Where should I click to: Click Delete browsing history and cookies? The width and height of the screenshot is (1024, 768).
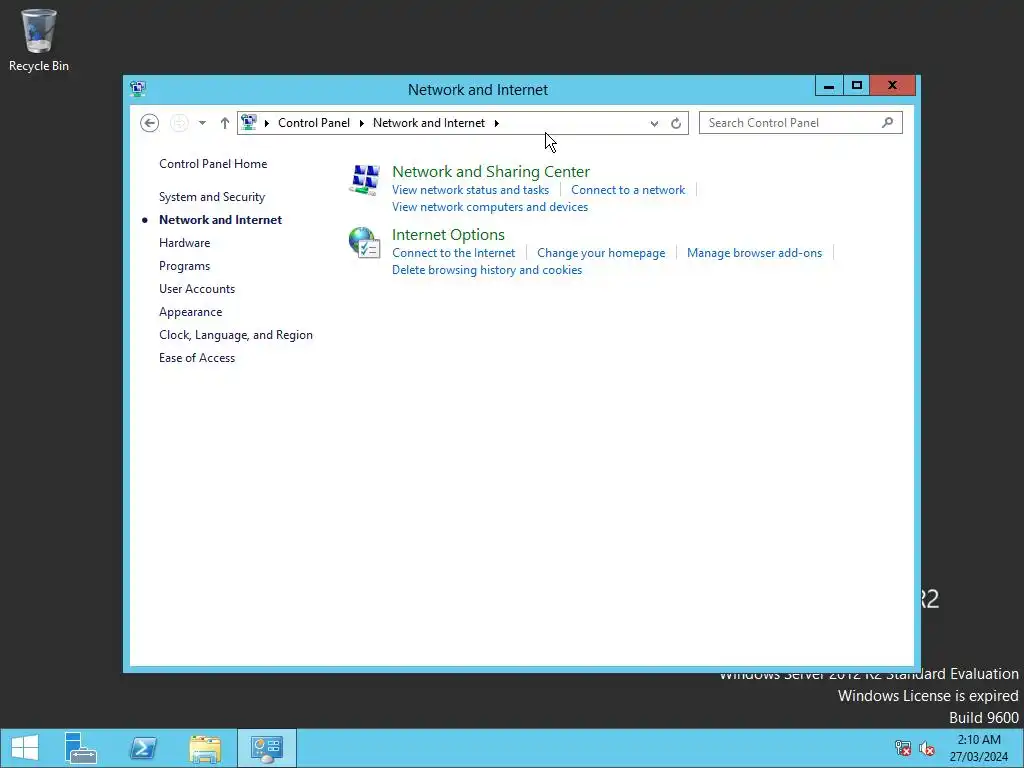click(x=487, y=270)
